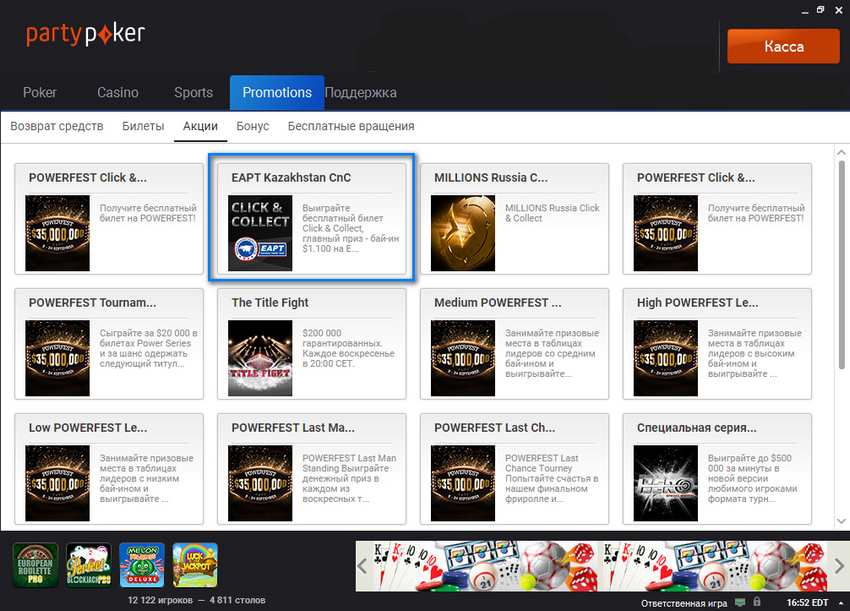Screen dimensions: 850x611
Task: Open the POWERFEST Tournam... promotion thumbnail
Action: click(x=57, y=358)
